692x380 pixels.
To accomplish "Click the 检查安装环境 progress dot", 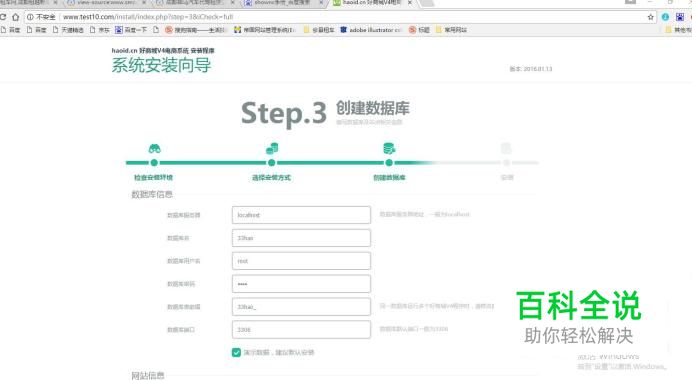I will [x=154, y=163].
